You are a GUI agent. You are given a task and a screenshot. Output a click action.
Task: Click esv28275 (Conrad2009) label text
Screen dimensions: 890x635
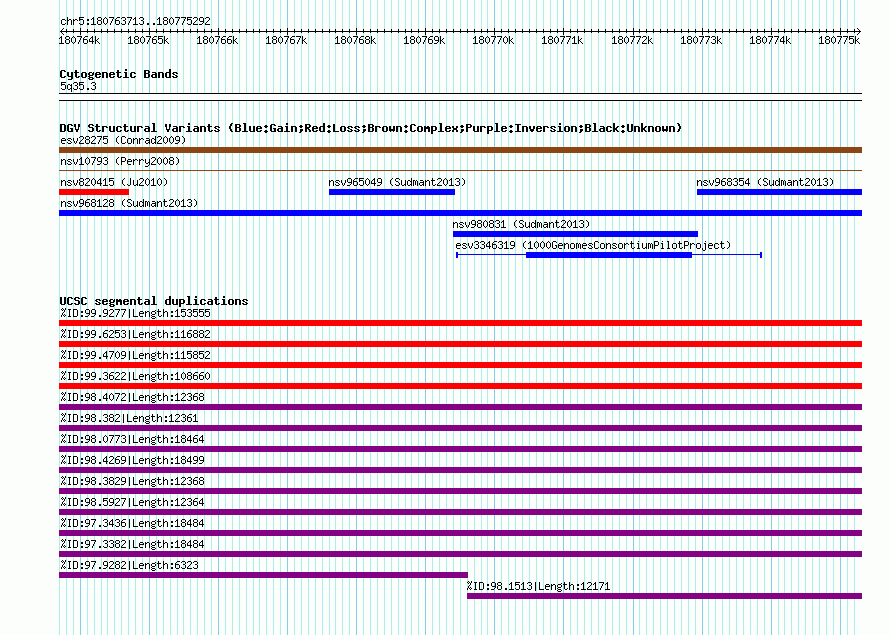123,140
